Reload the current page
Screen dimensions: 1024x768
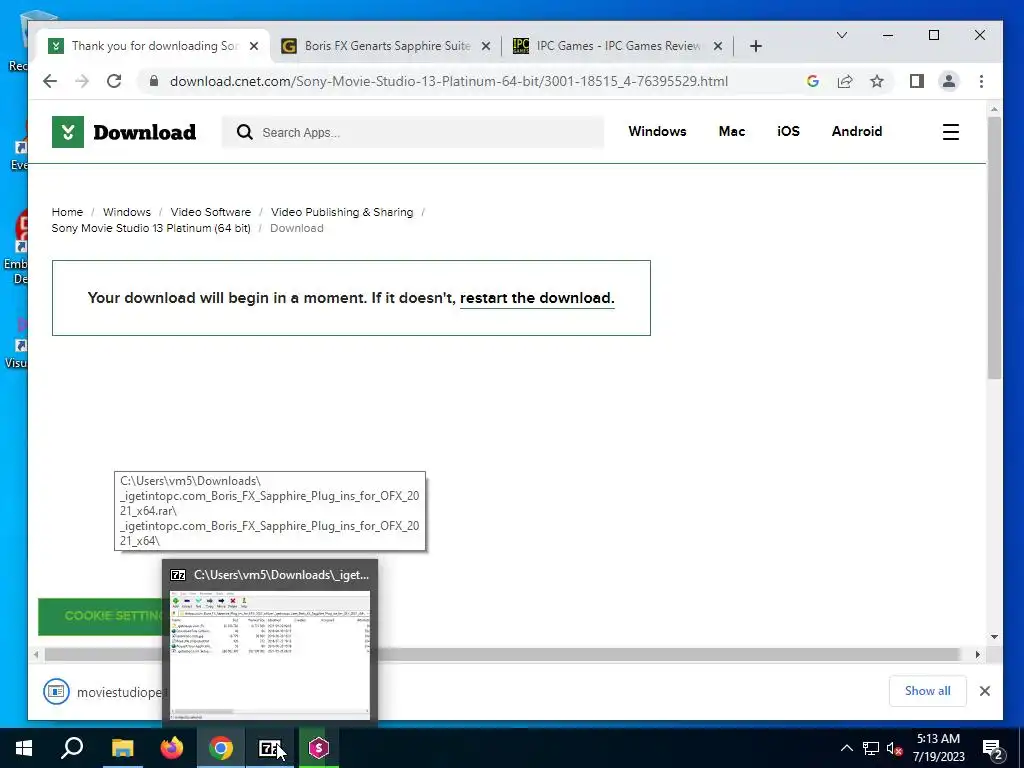tap(114, 81)
